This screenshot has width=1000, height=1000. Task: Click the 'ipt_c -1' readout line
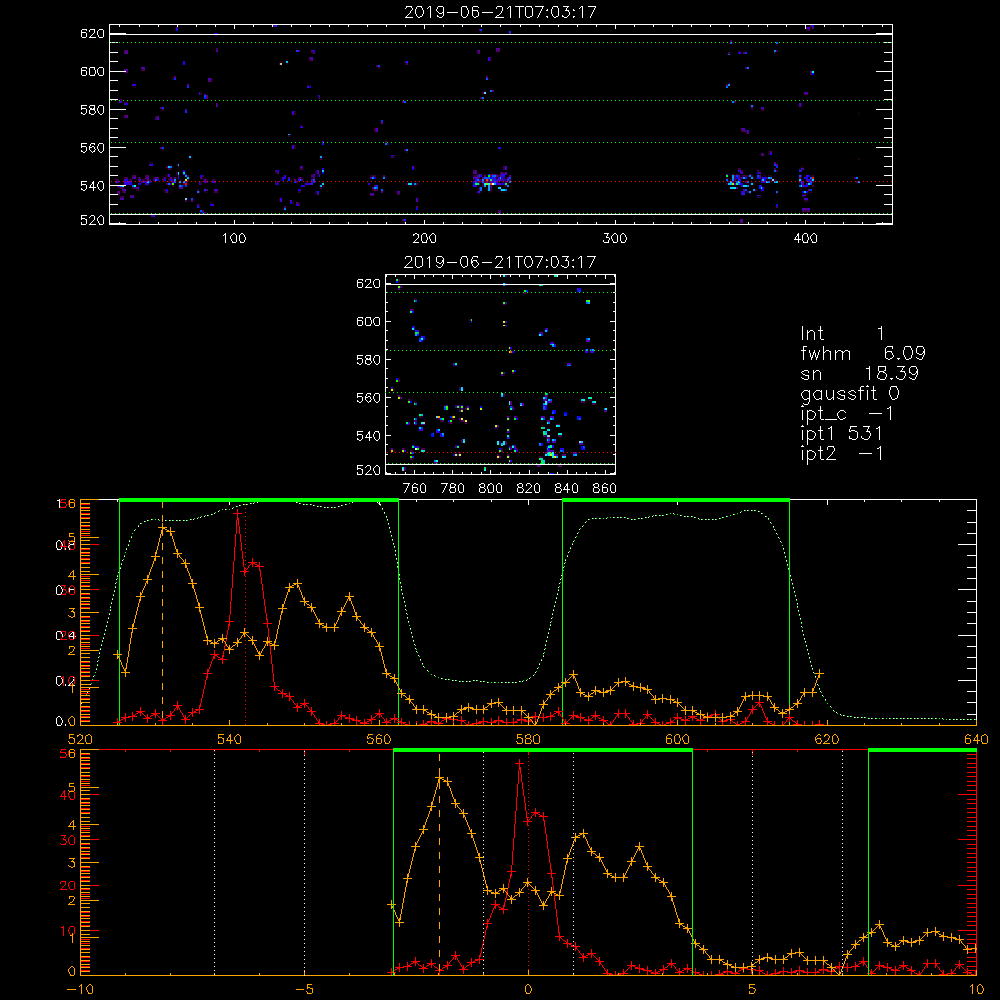click(846, 414)
